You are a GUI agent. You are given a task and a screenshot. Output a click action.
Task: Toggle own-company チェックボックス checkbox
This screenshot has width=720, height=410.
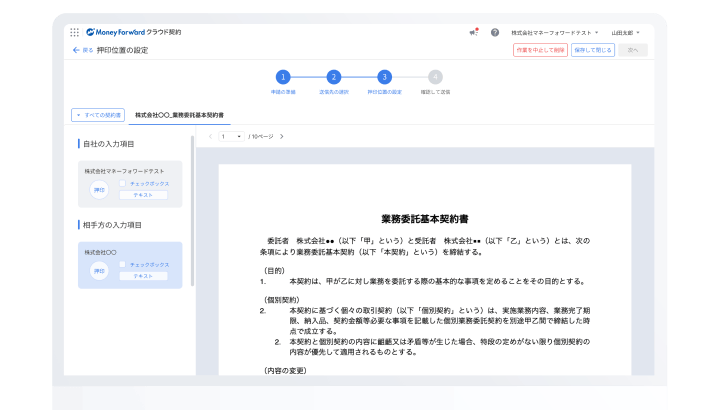click(122, 183)
